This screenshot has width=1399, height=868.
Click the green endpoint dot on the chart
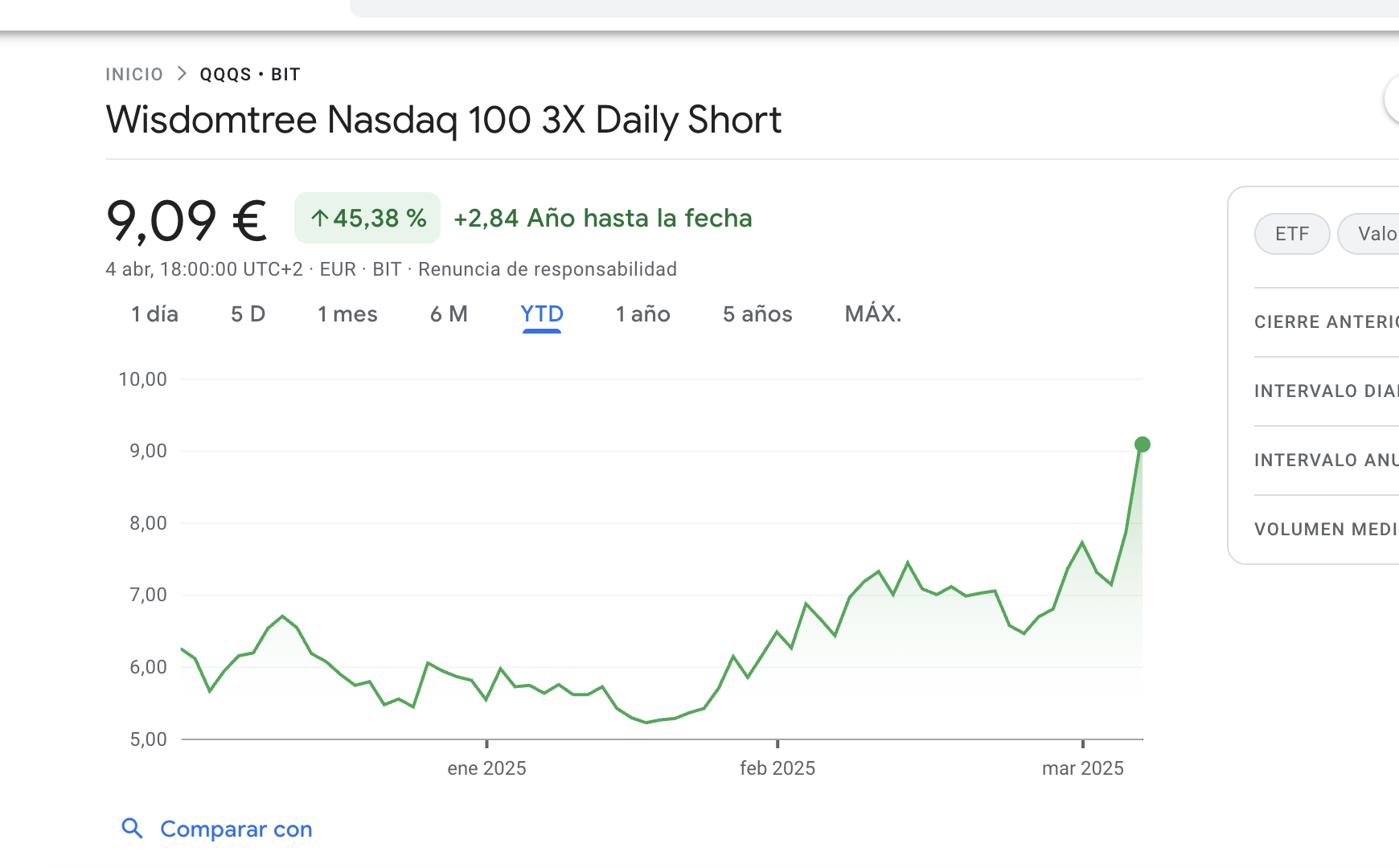1142,444
